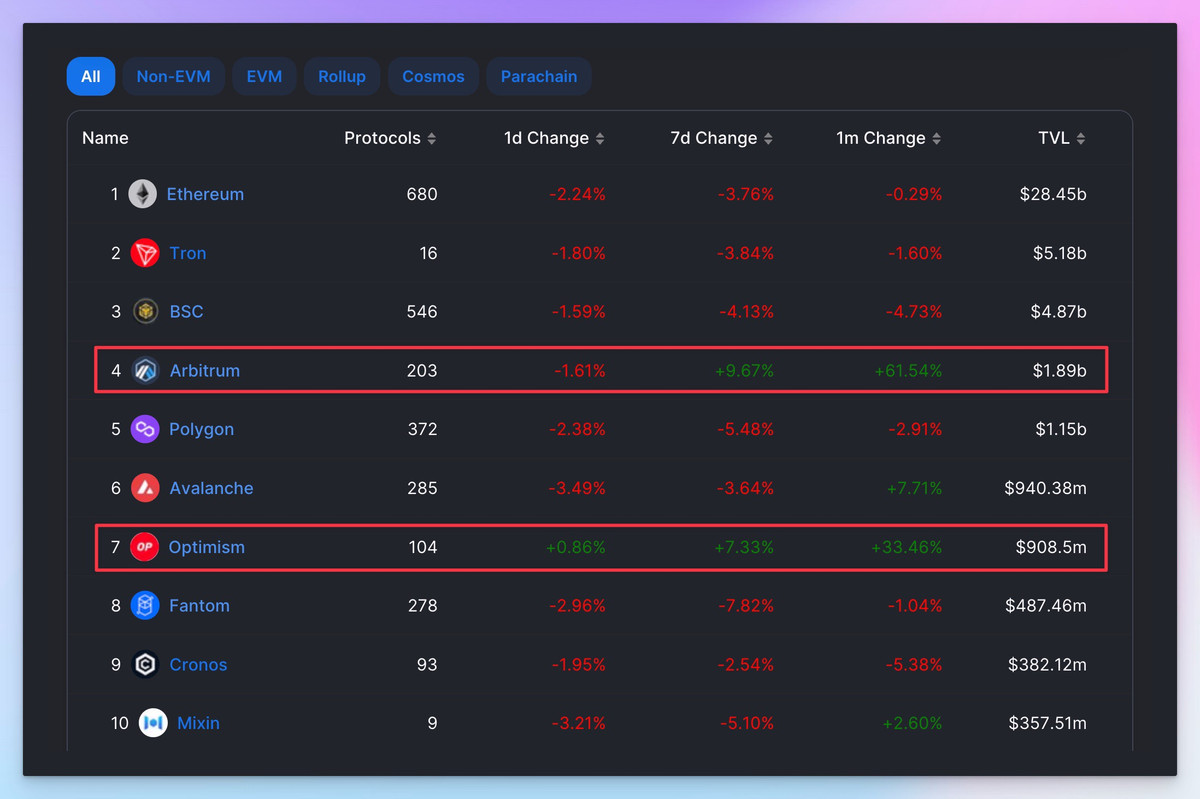Sort by 1m Change column
The width and height of the screenshot is (1200, 799).
click(x=936, y=139)
